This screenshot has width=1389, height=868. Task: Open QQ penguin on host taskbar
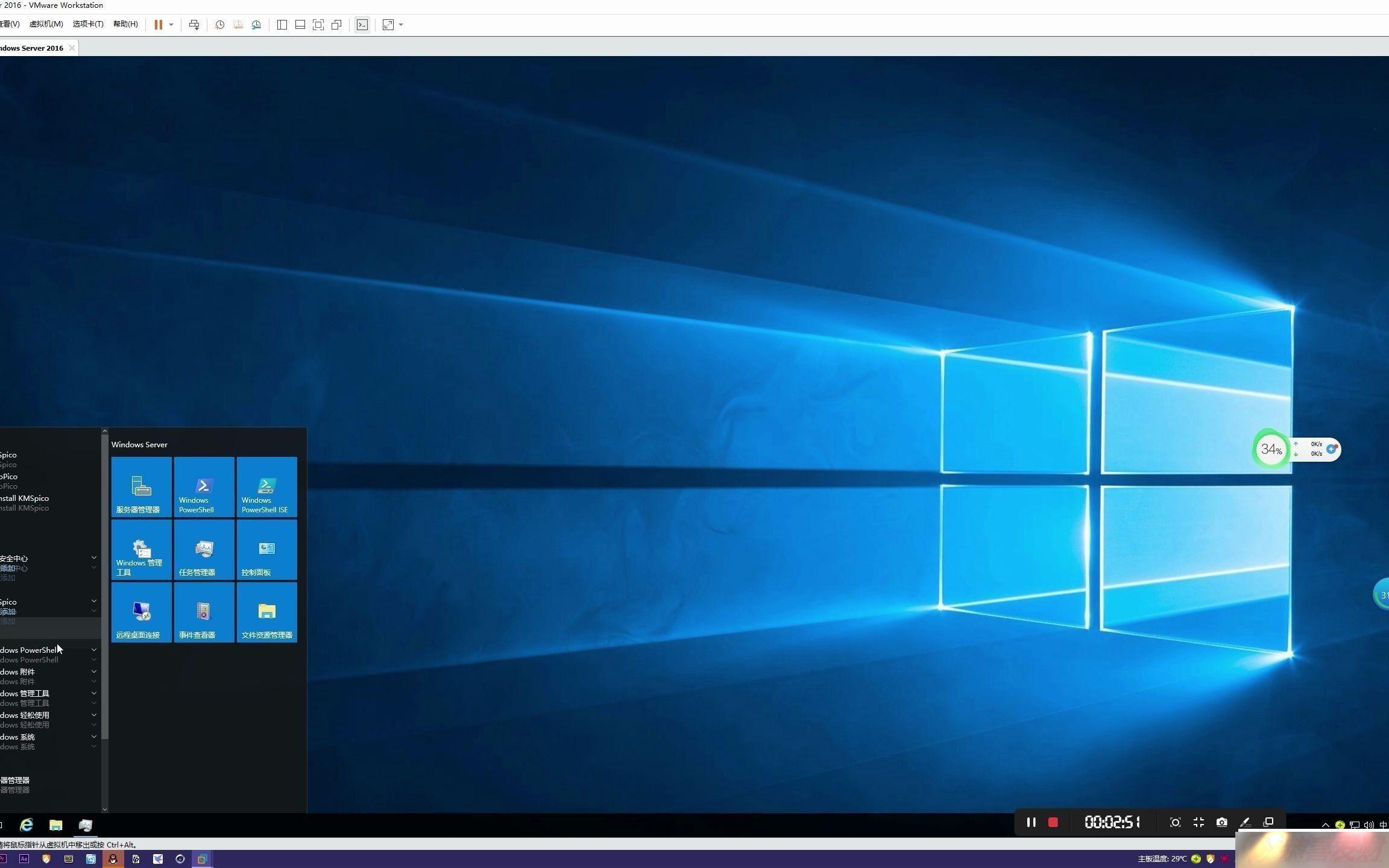point(113,859)
